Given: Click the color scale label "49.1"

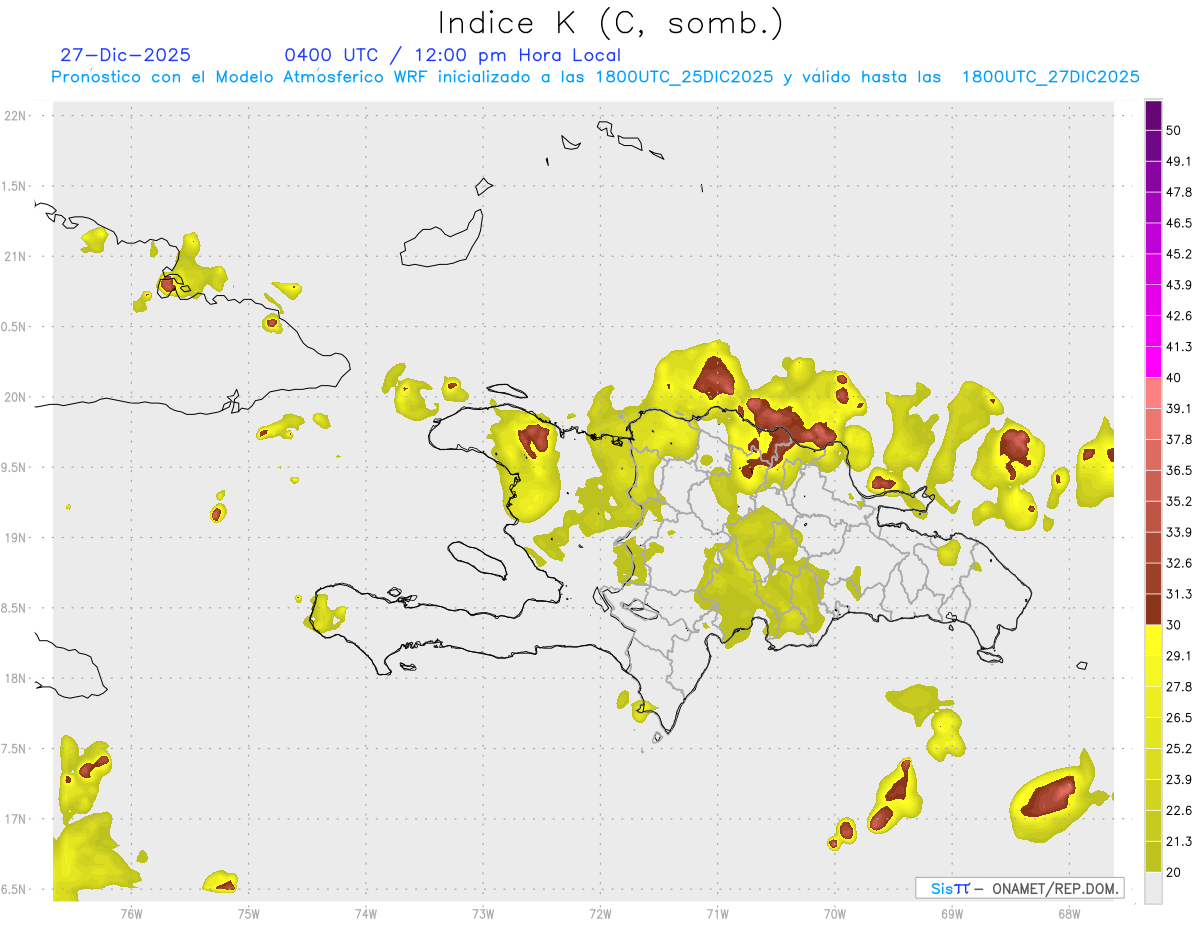Looking at the screenshot, I should [1179, 161].
